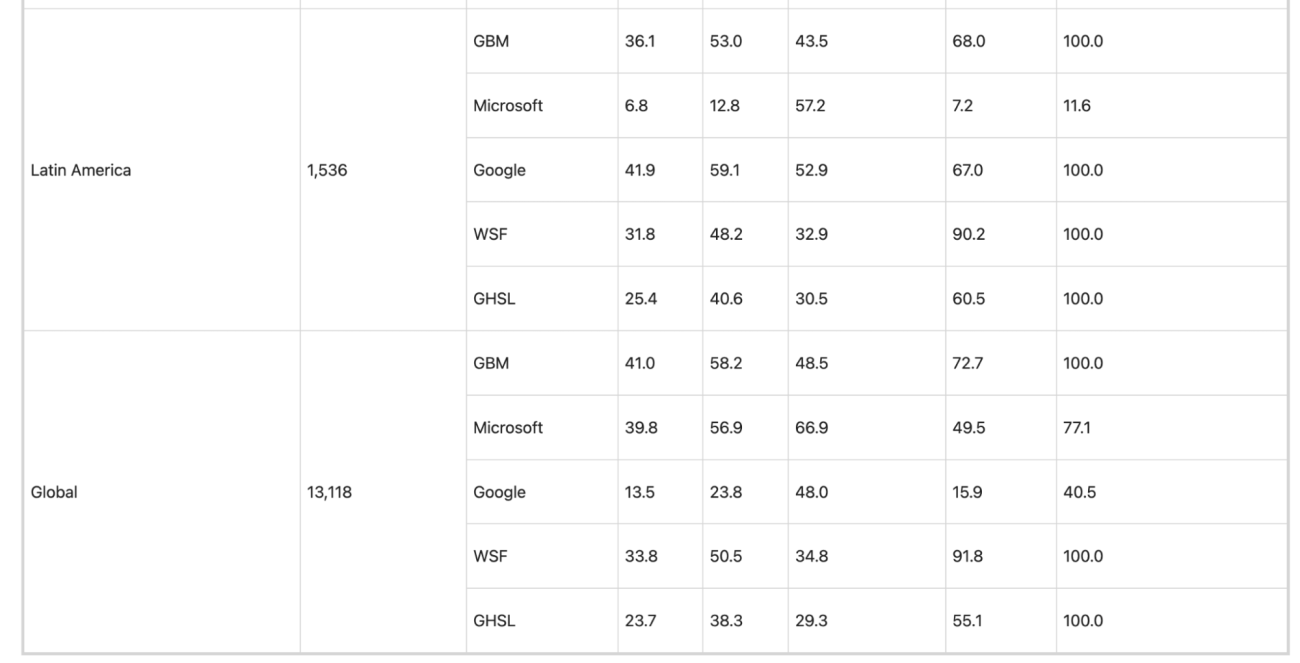This screenshot has height=663, width=1300.
Task: Click GBM in the Latin America group
Action: (x=491, y=42)
